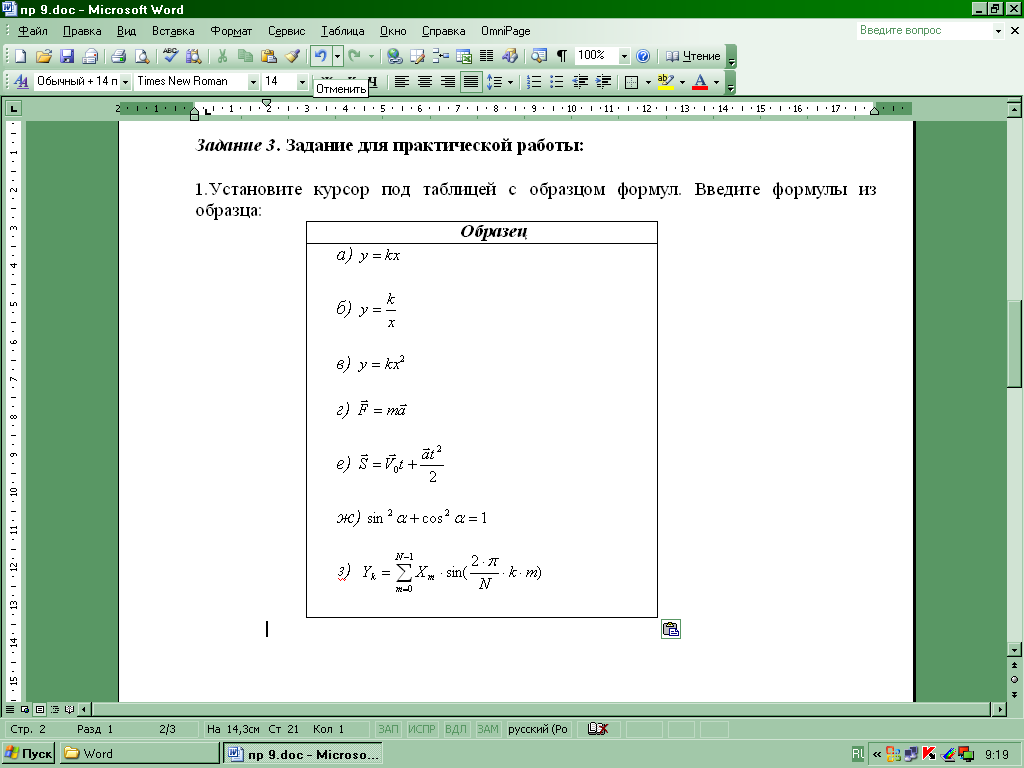Select the Format Painter brush icon
The height and width of the screenshot is (768, 1024).
292,56
